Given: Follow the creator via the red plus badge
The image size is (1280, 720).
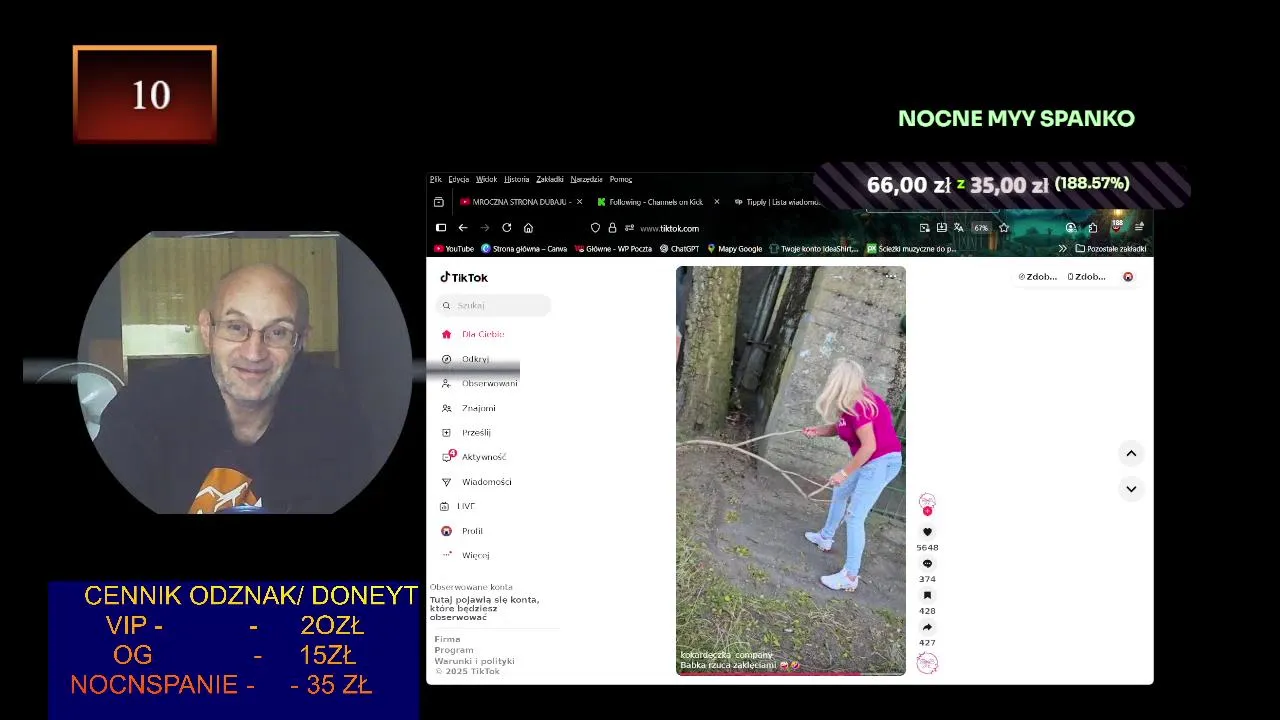Looking at the screenshot, I should point(927,511).
